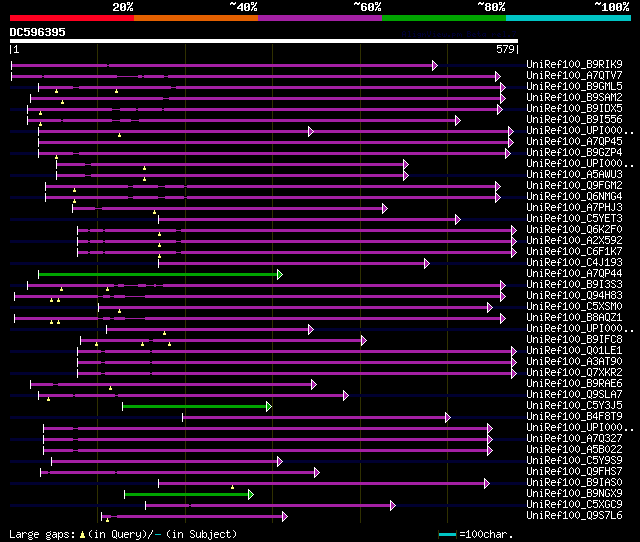Click the red 20% identity color segment

[x=72, y=18]
